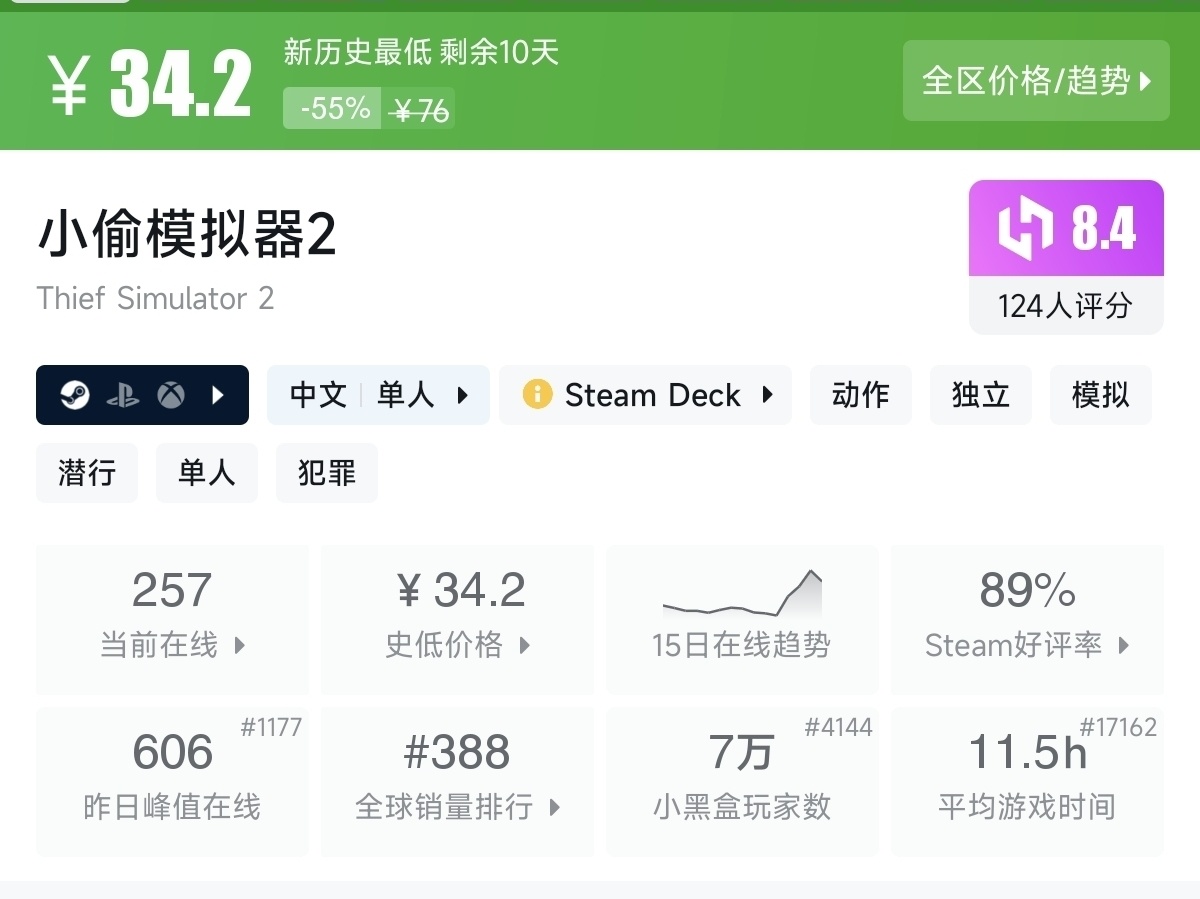Screen dimensions: 1200x899
Task: Click the 15日在线趋势 sparkline chart
Action: (x=742, y=598)
